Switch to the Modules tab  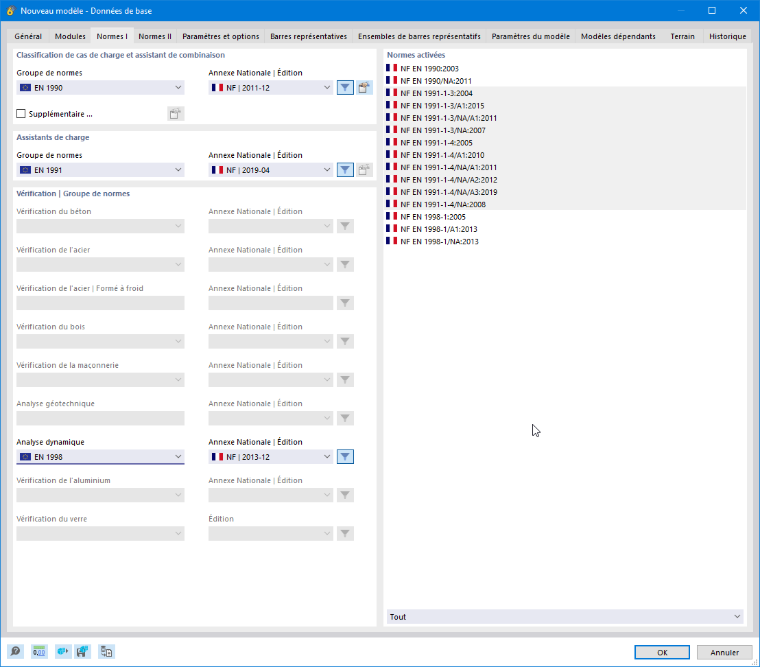[x=70, y=36]
